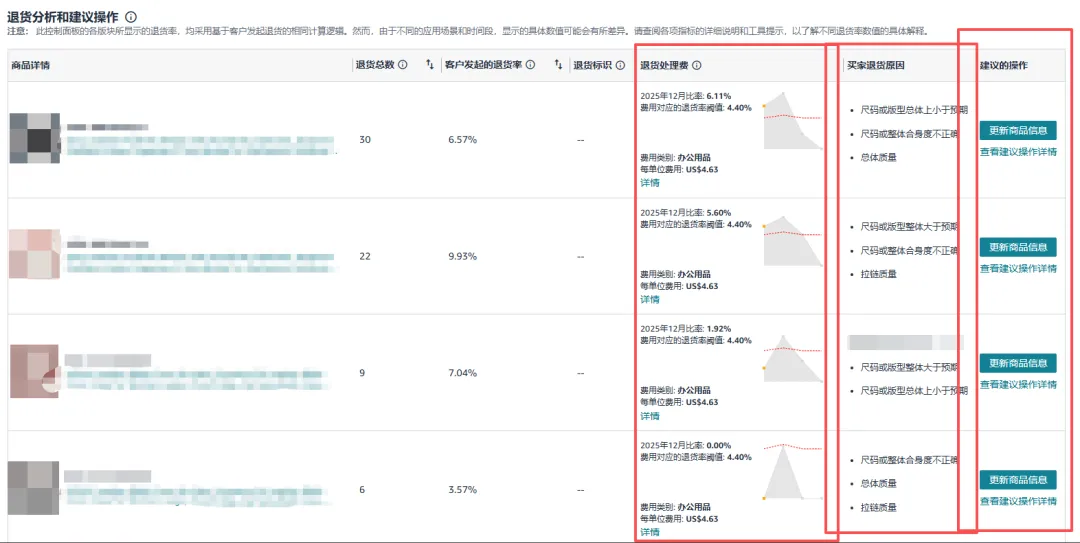
Task: Click 2025年12月比率: 1.92% text
Action: click(x=686, y=329)
